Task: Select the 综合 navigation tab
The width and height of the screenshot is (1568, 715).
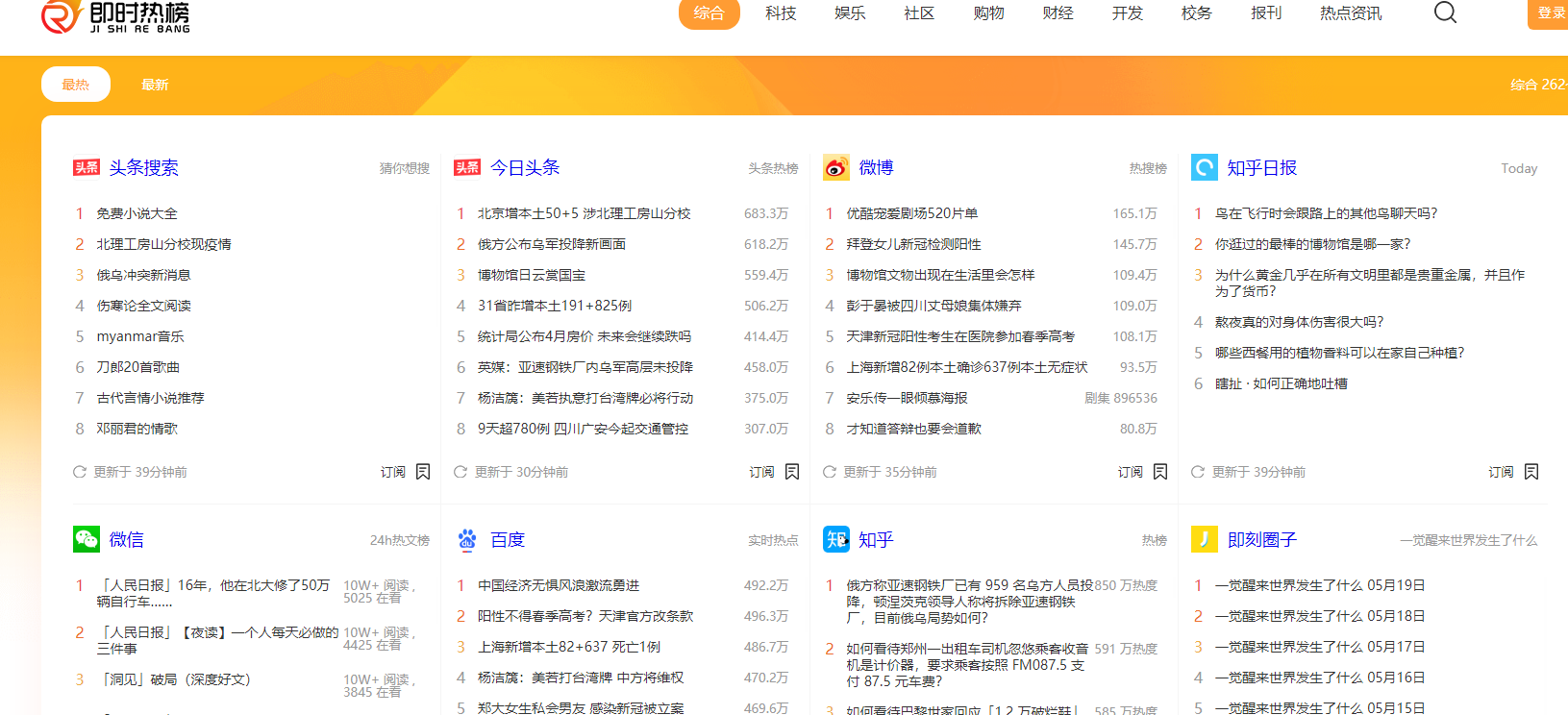Action: [x=709, y=13]
